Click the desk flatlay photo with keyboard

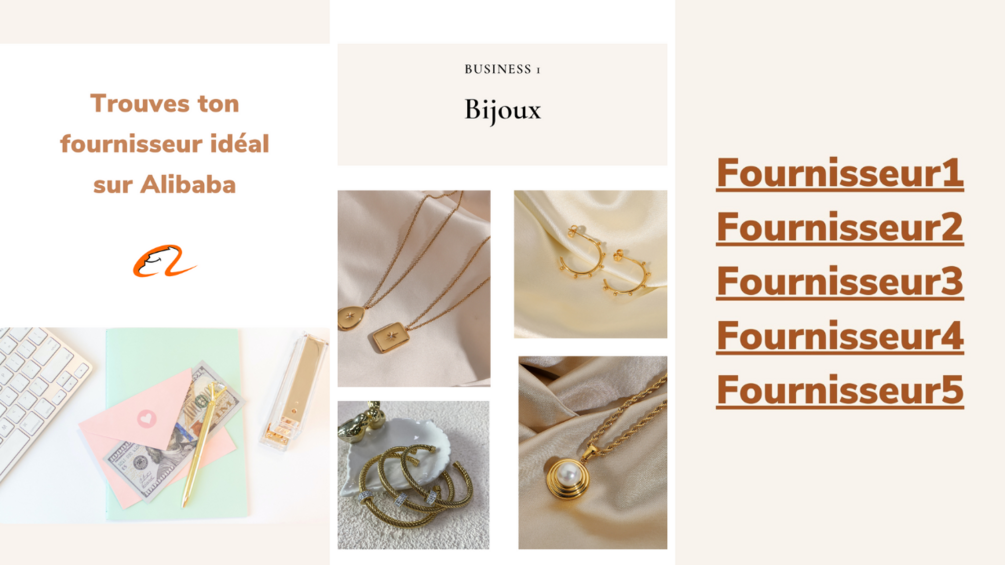tap(165, 425)
